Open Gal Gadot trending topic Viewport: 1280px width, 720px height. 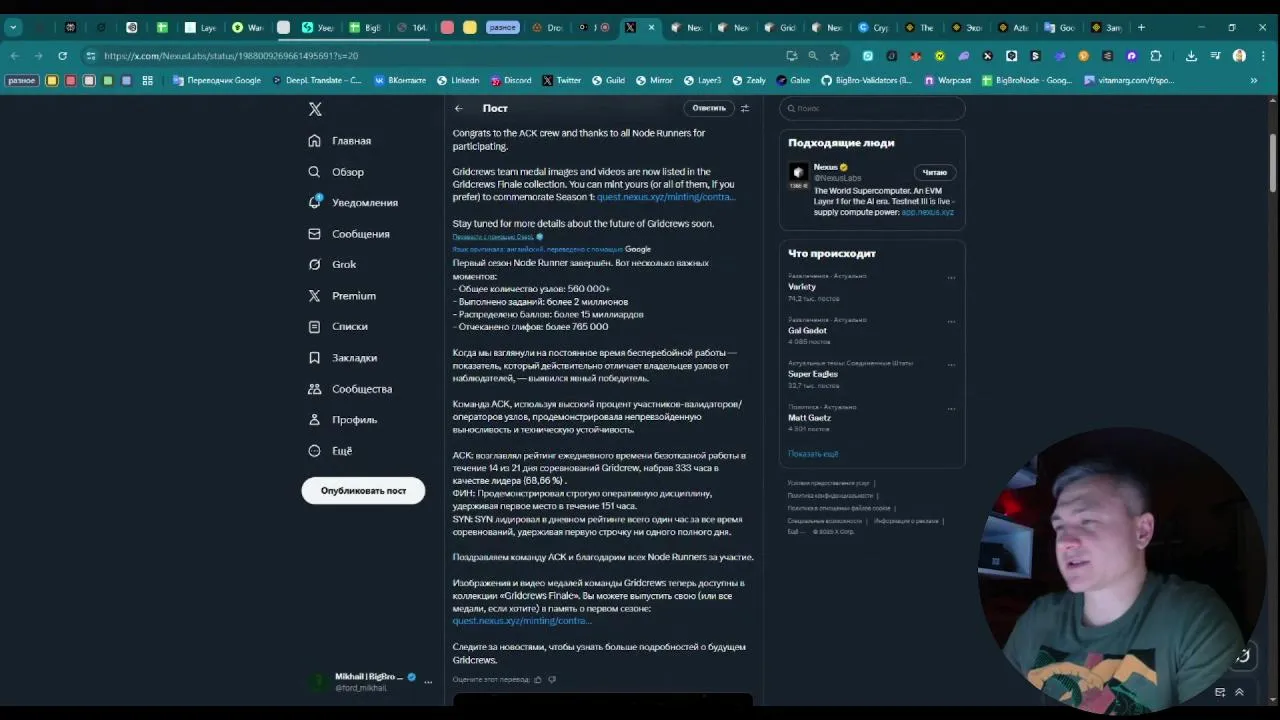point(807,330)
